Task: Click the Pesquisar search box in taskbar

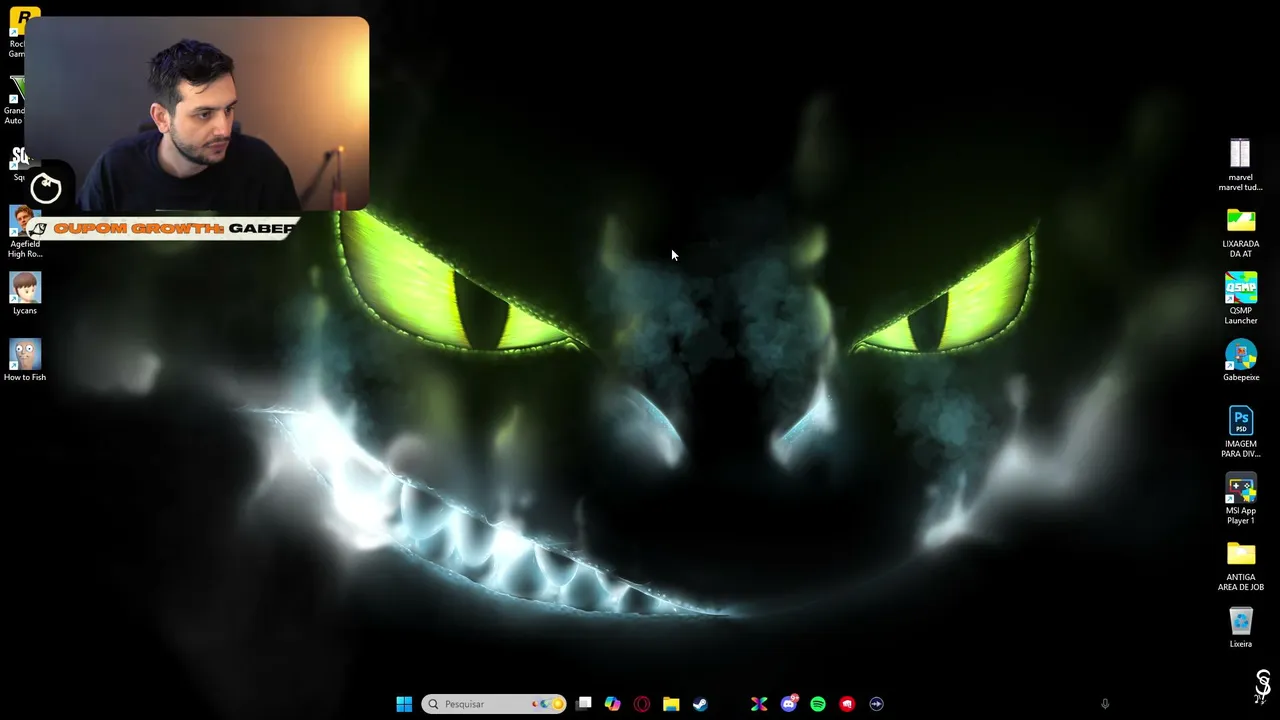Action: (x=494, y=704)
